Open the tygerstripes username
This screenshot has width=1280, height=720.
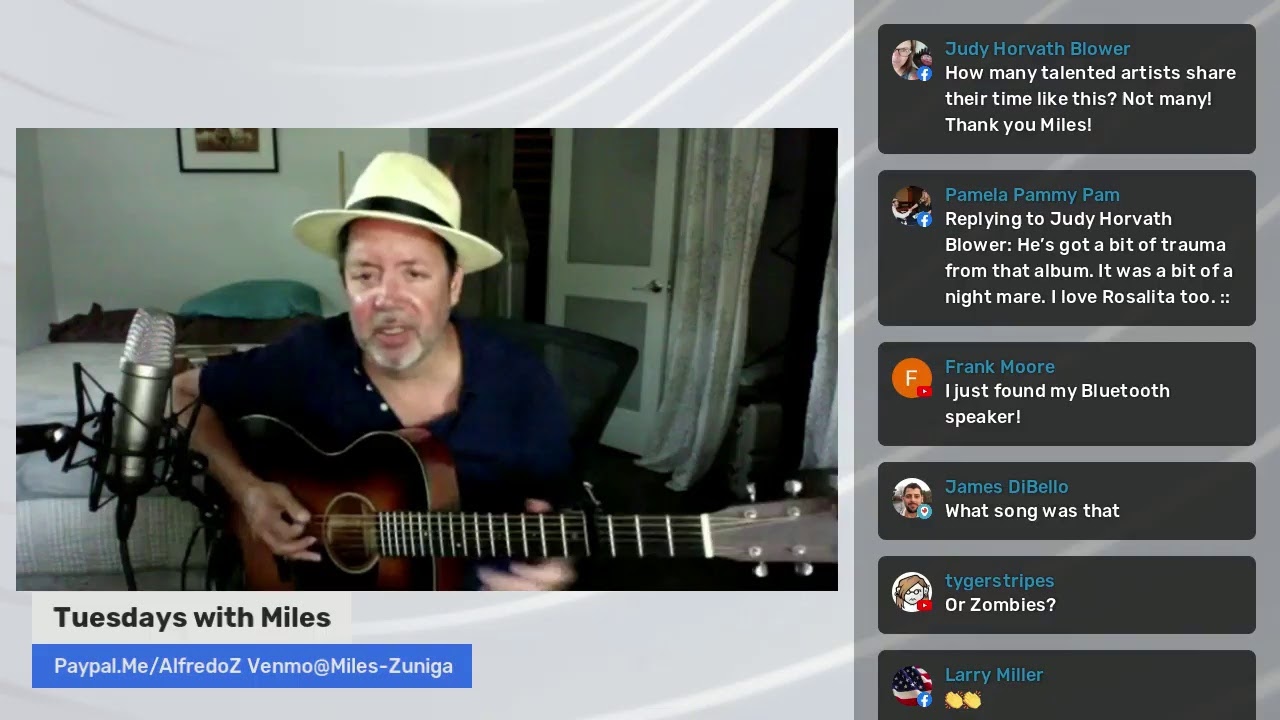click(999, 581)
